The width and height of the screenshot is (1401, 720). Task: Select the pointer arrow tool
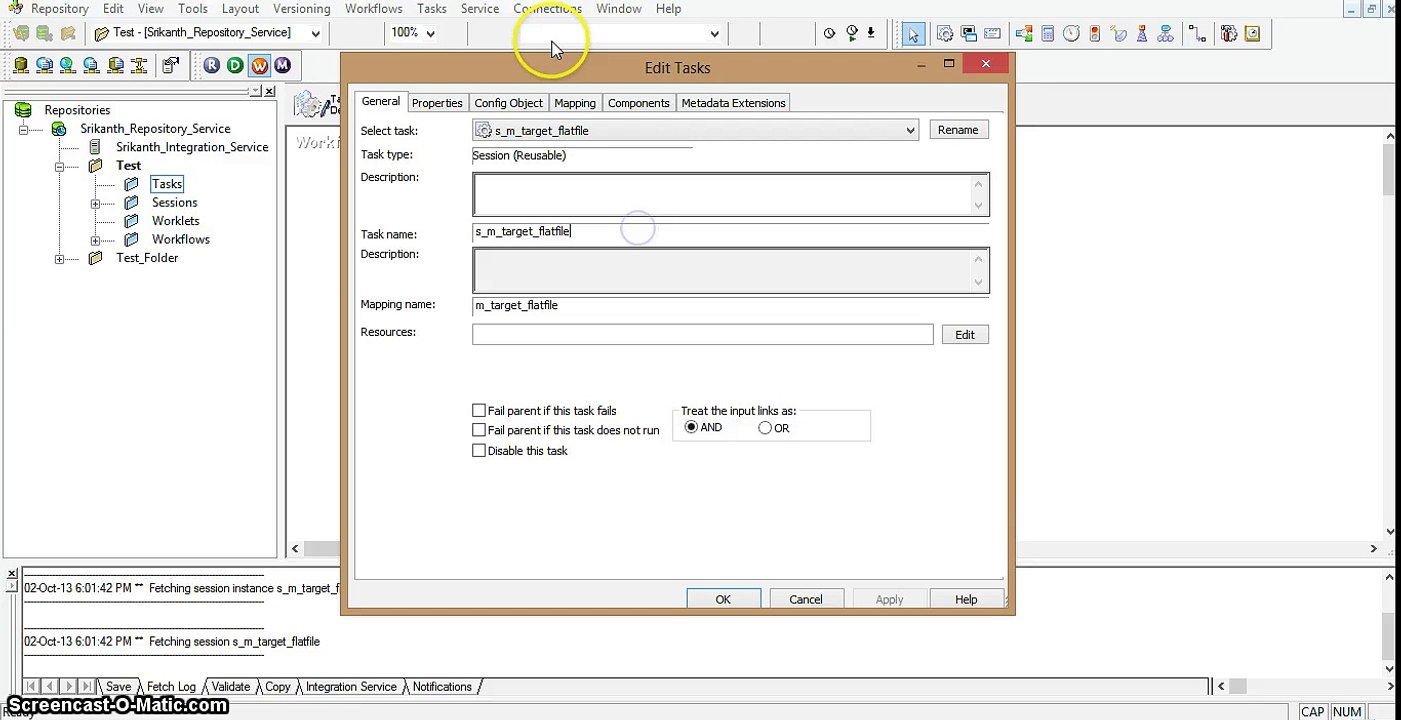coord(912,34)
